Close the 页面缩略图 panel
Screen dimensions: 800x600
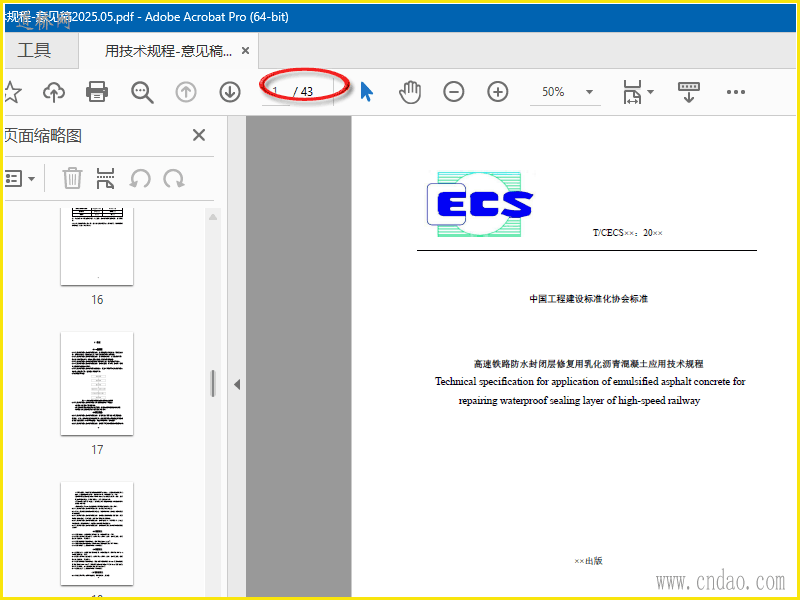[199, 135]
